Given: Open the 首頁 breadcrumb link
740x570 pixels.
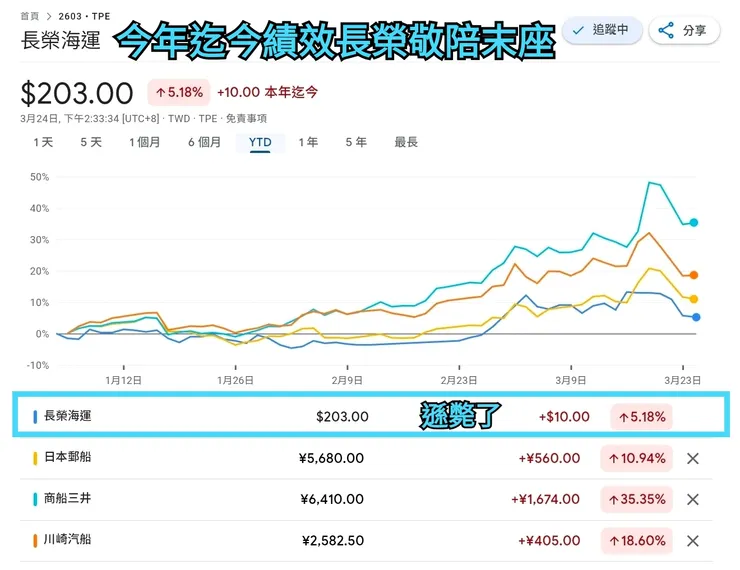Looking at the screenshot, I should 30,16.
